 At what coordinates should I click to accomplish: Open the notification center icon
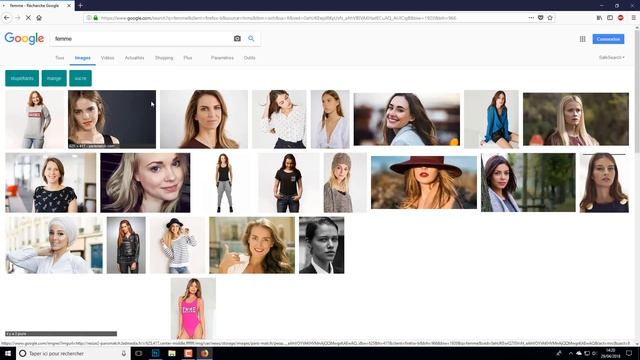pos(629,353)
